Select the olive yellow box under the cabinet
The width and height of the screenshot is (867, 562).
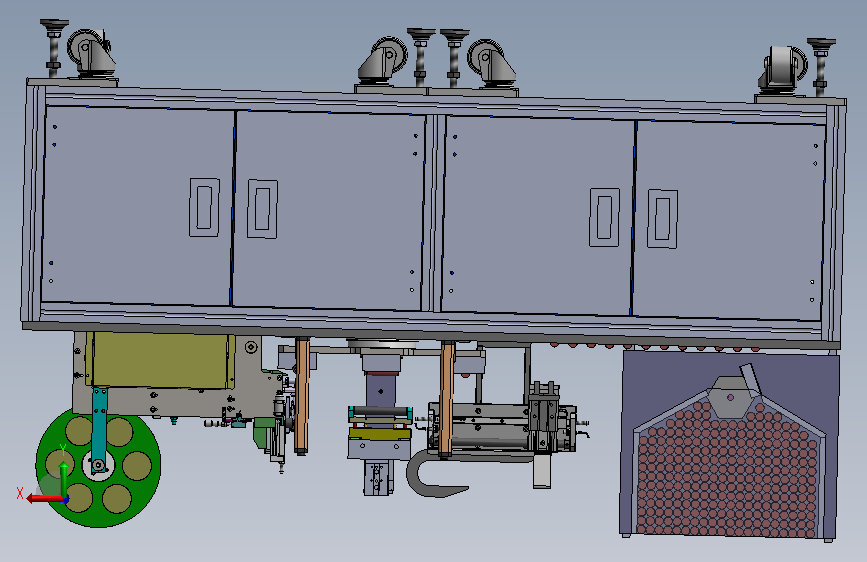[x=160, y=360]
